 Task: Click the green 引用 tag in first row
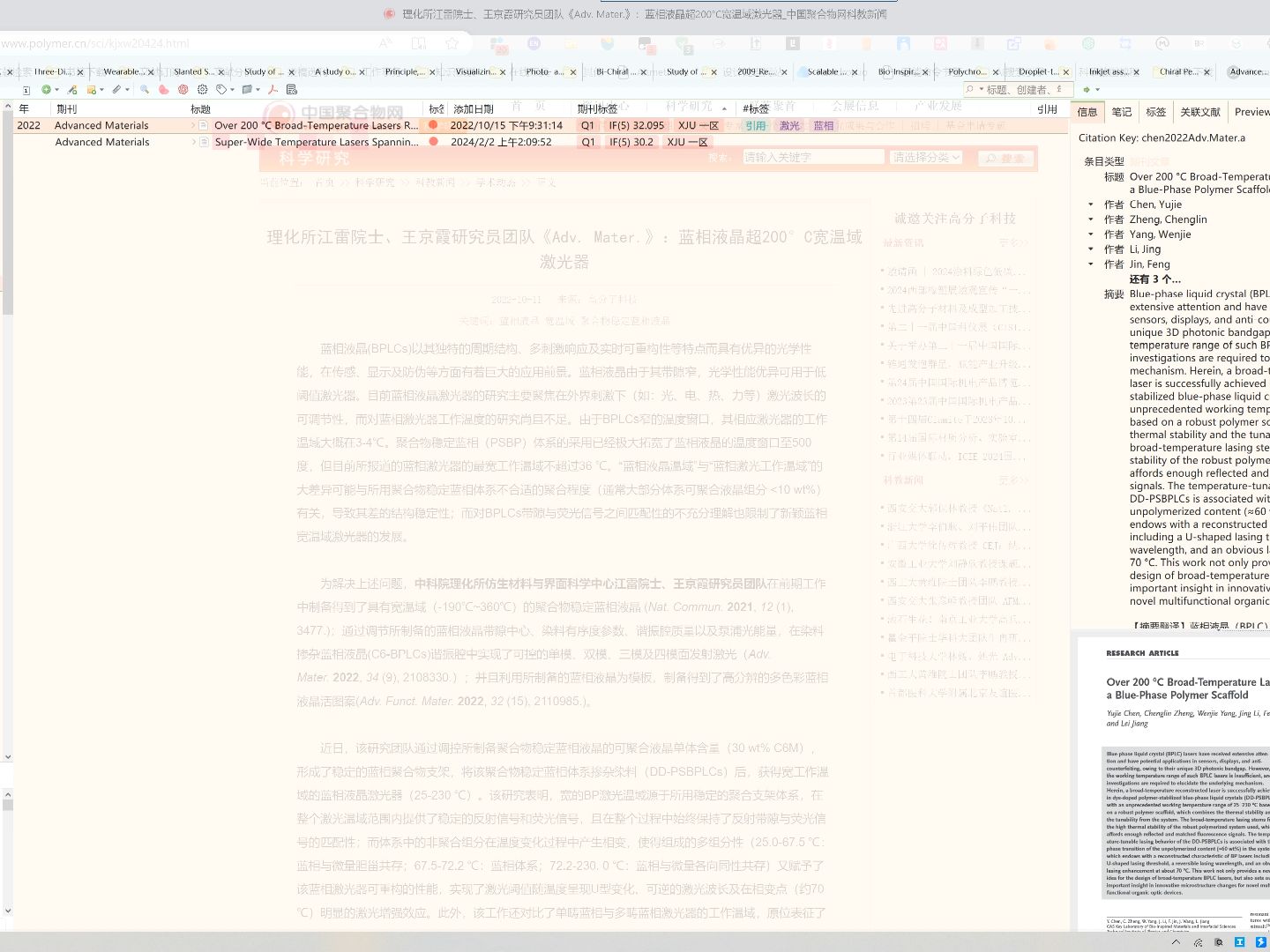pyautogui.click(x=755, y=126)
